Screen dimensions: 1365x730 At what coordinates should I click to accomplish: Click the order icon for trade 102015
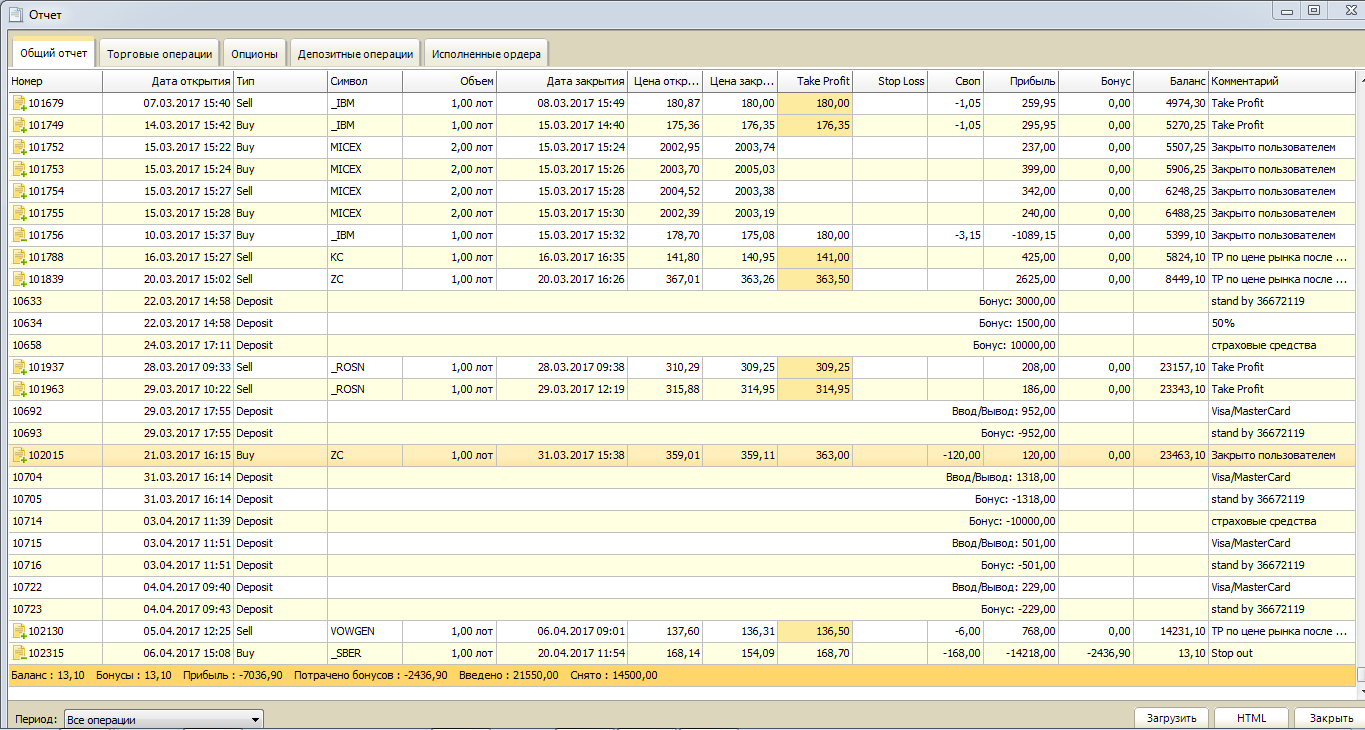tap(19, 455)
